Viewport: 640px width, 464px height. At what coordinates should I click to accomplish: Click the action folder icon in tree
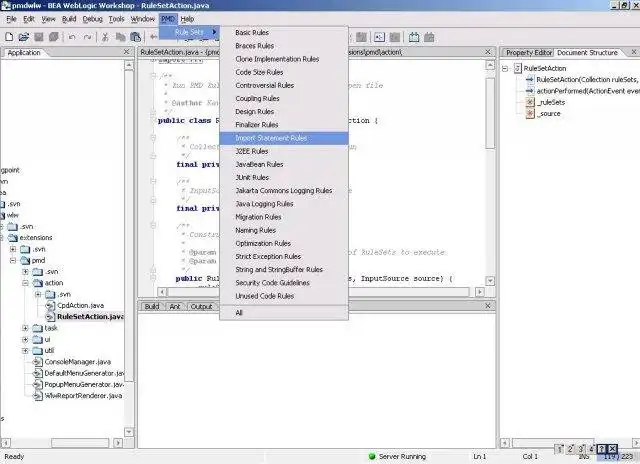pos(38,283)
